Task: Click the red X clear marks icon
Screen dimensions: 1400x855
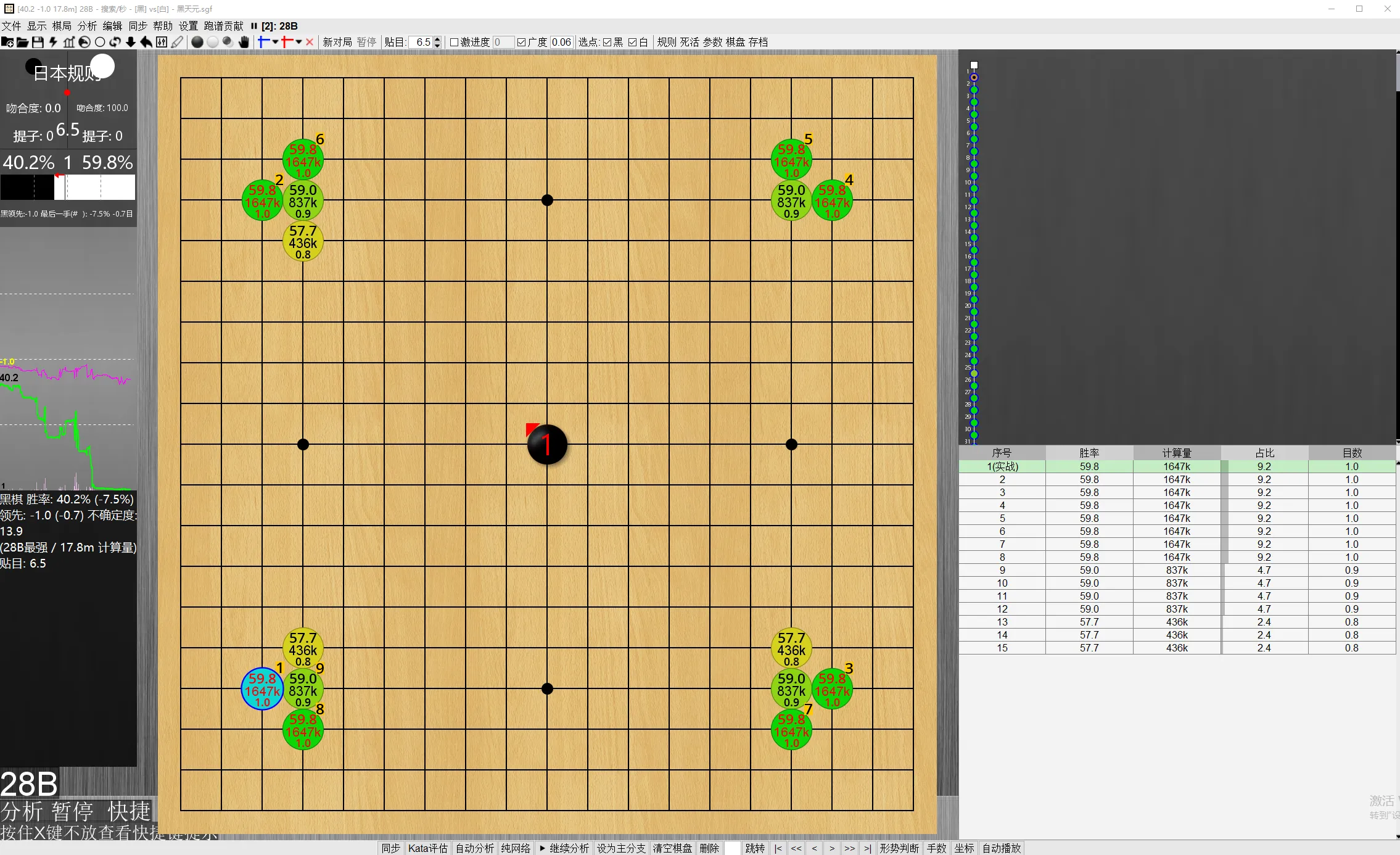Action: (x=310, y=42)
